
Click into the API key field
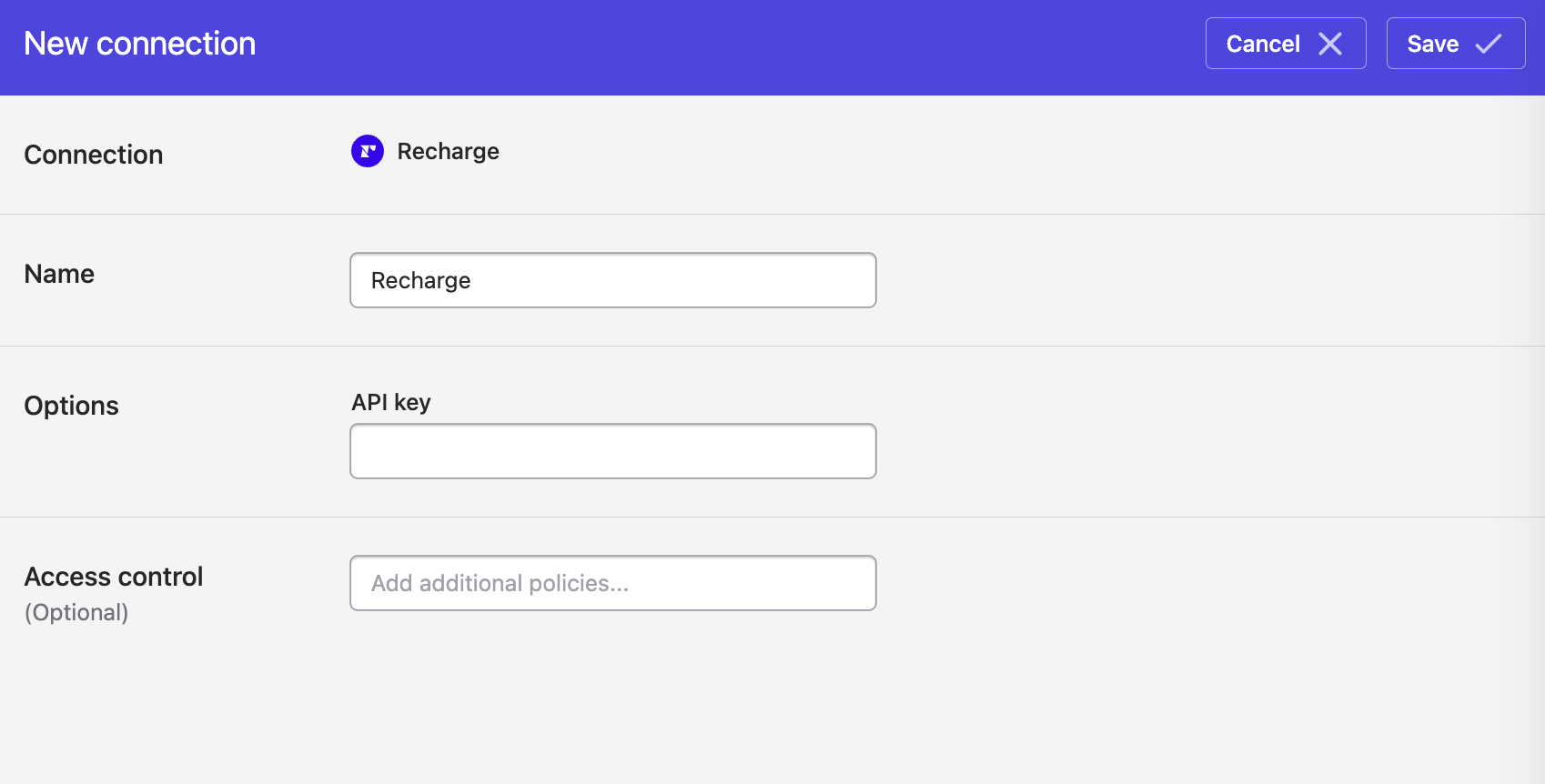[613, 451]
